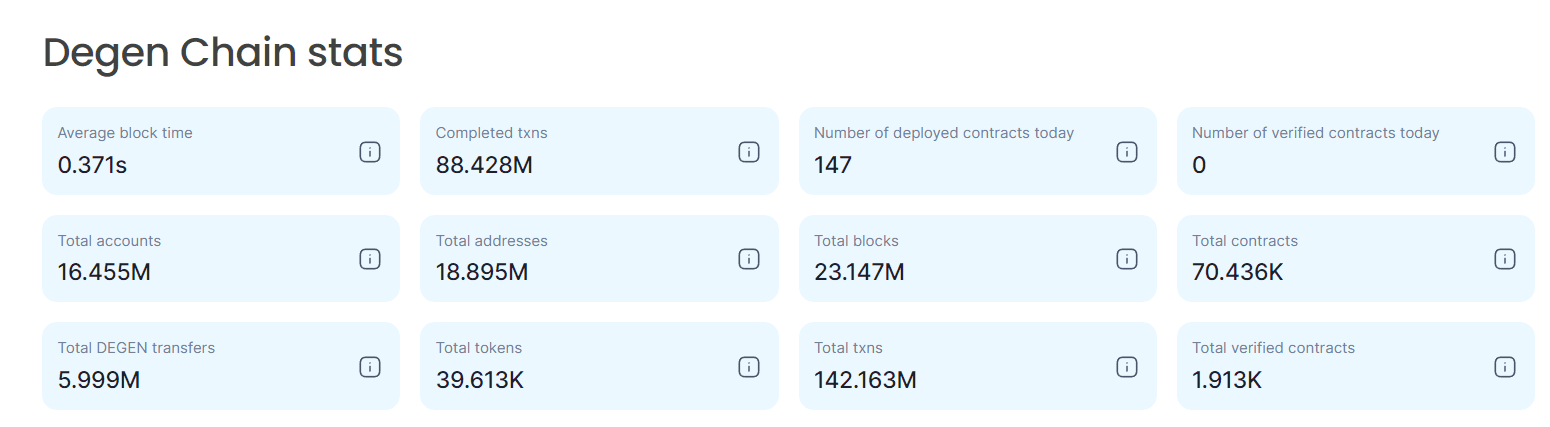This screenshot has height=427, width=1550.
Task: Select Number of verified contracts today label
Action: click(x=1316, y=133)
